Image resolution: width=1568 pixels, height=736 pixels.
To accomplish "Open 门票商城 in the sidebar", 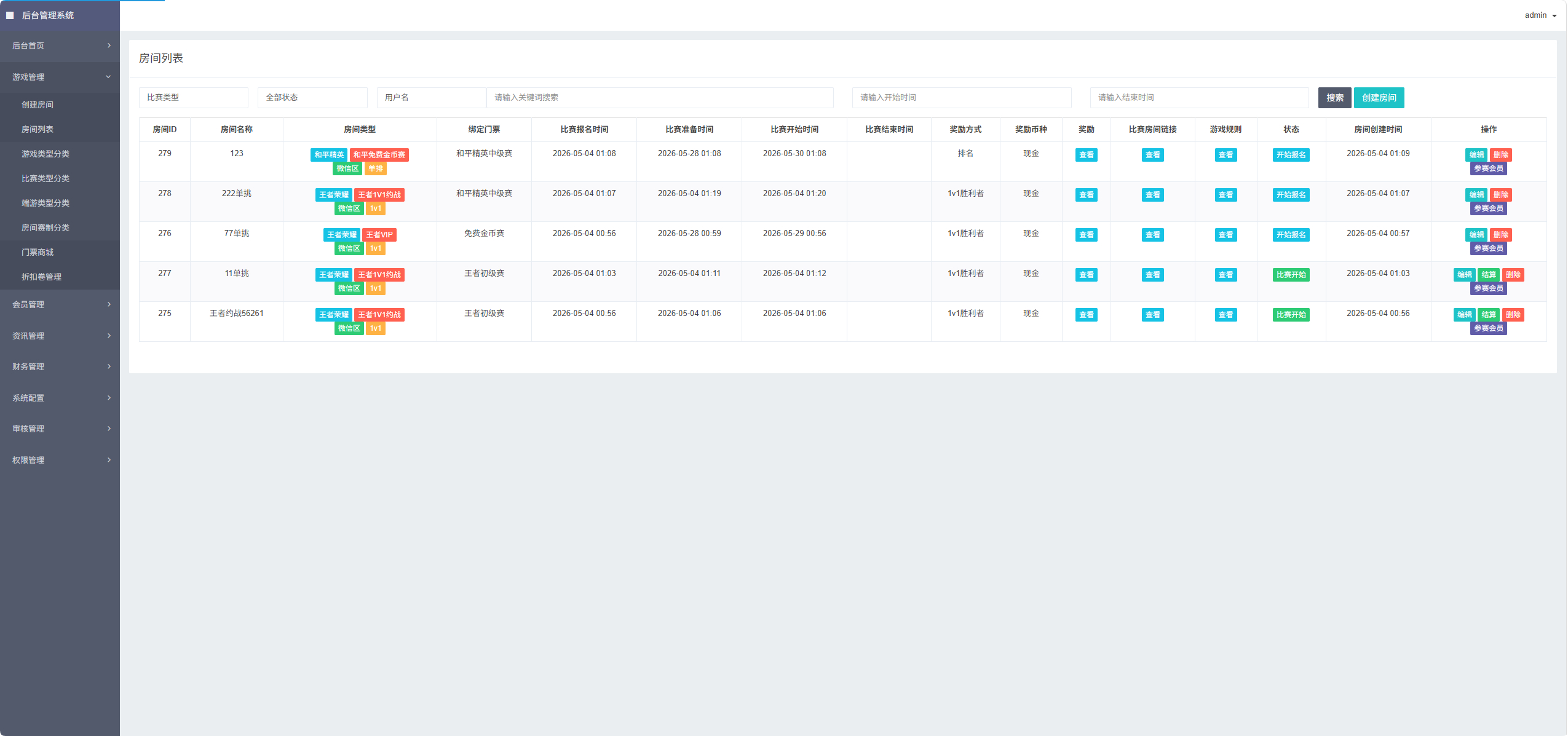I will pyautogui.click(x=60, y=252).
